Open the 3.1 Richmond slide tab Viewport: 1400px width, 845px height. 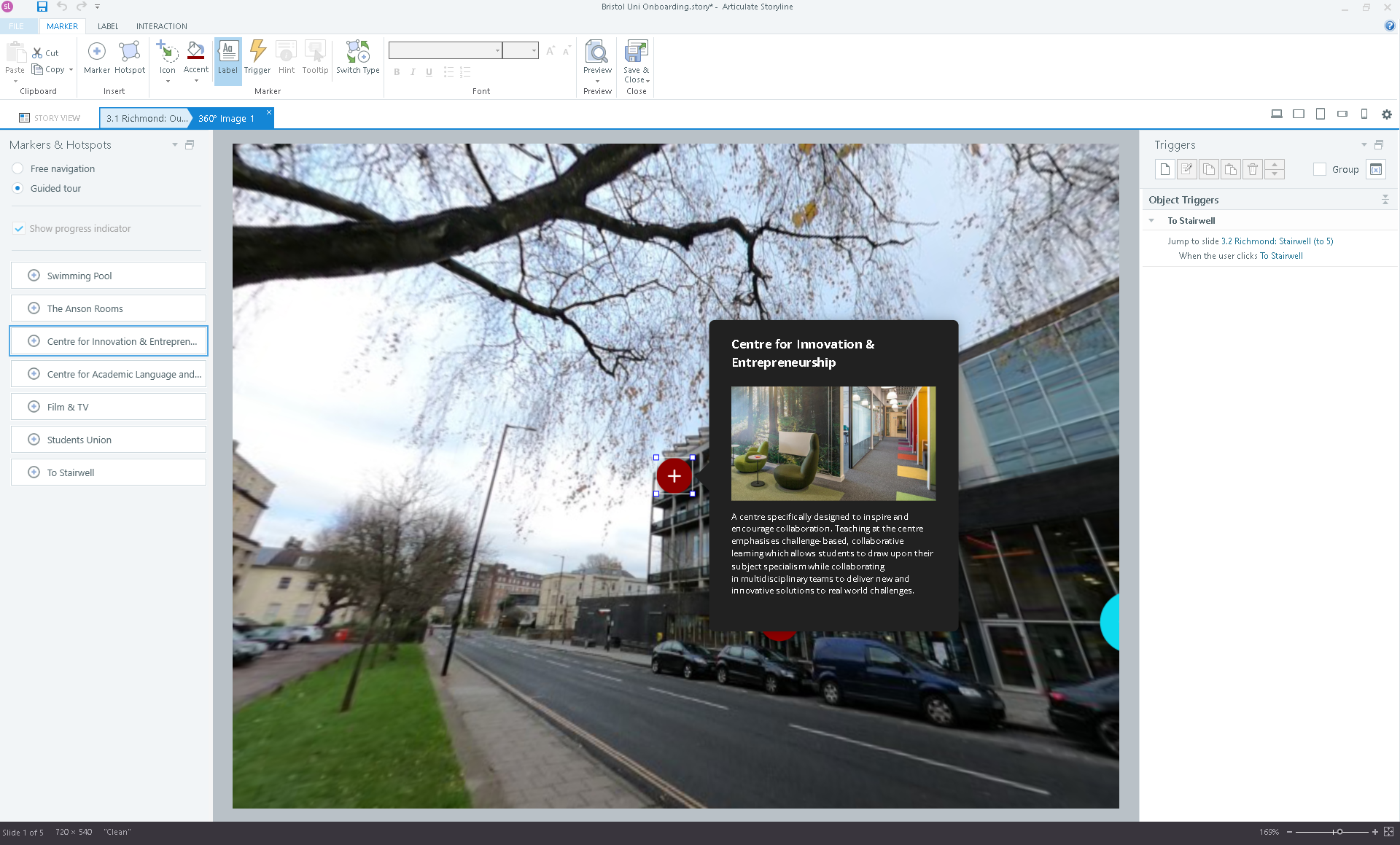pyautogui.click(x=146, y=118)
